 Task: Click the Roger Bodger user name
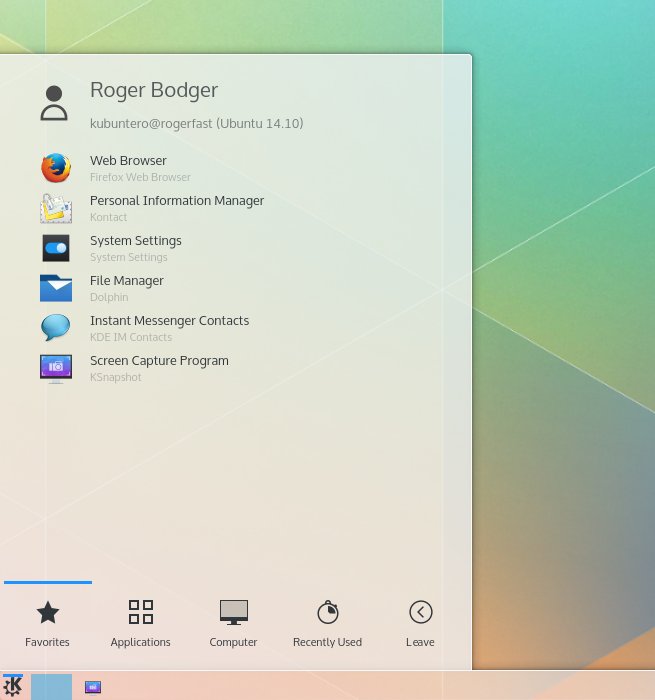154,90
